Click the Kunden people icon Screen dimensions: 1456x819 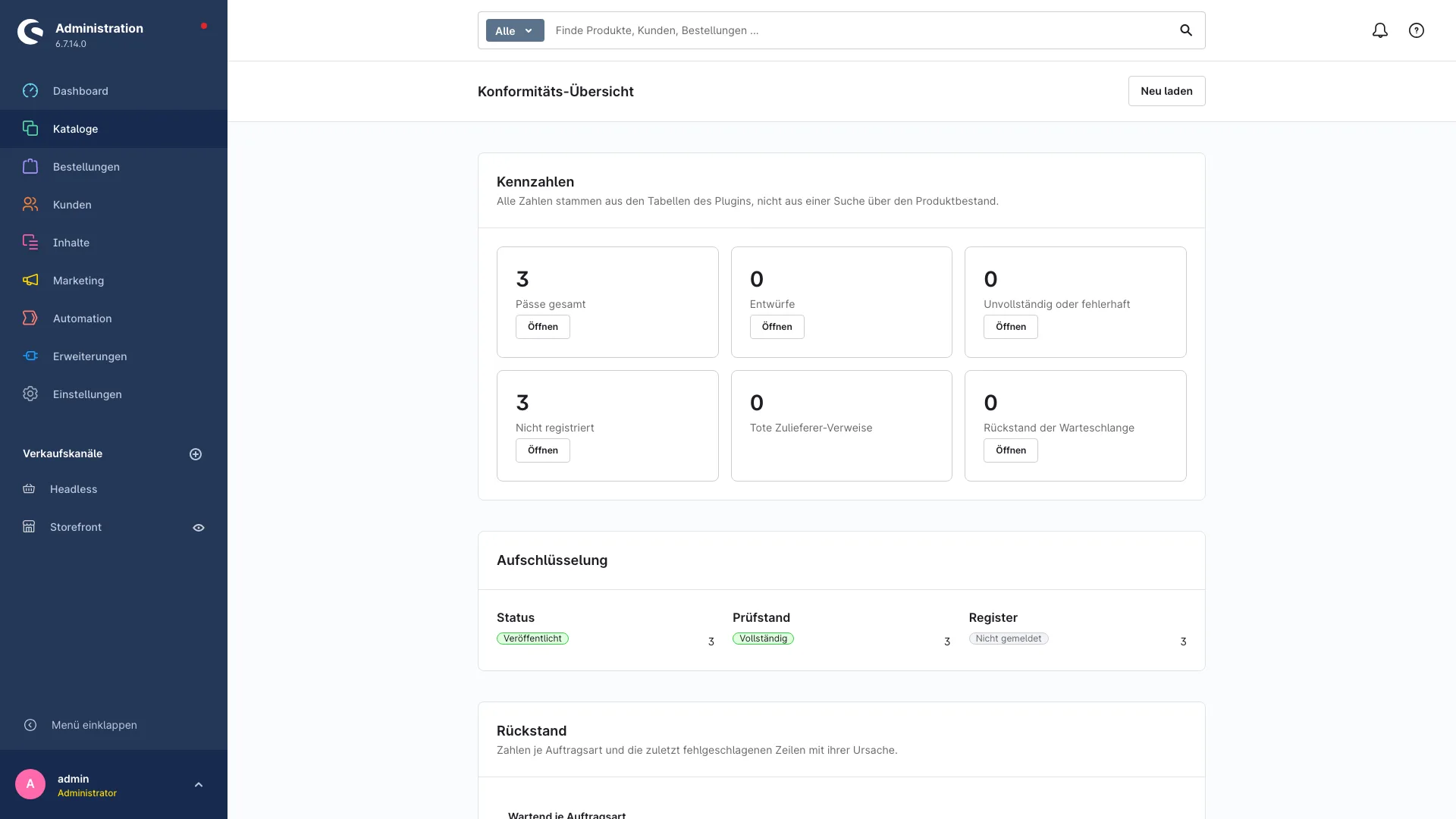point(30,205)
